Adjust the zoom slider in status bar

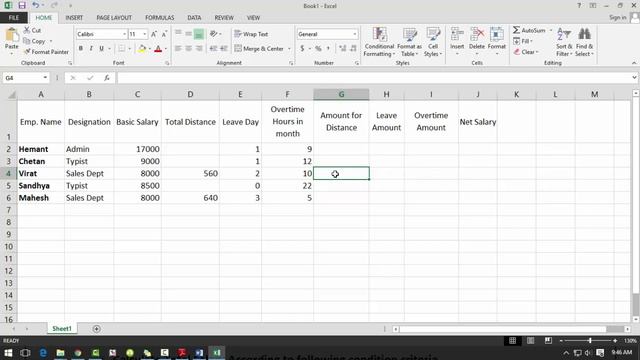coord(590,340)
